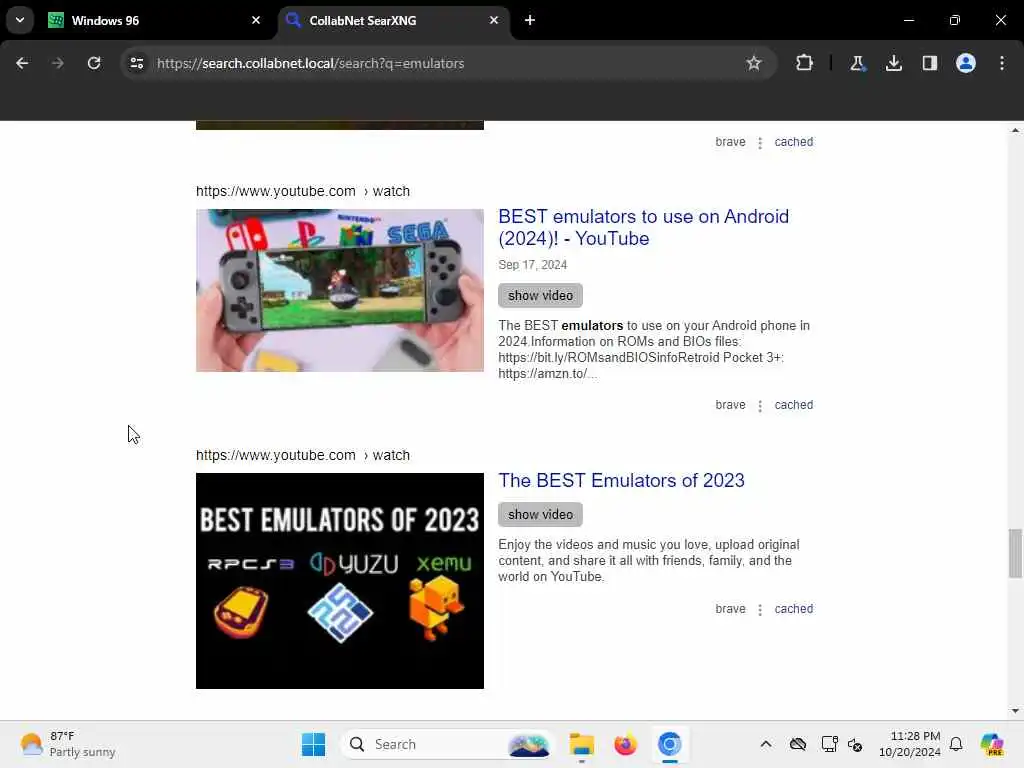Open the clock showing 11:28 PM
The width and height of the screenshot is (1024, 768).
[x=909, y=744]
